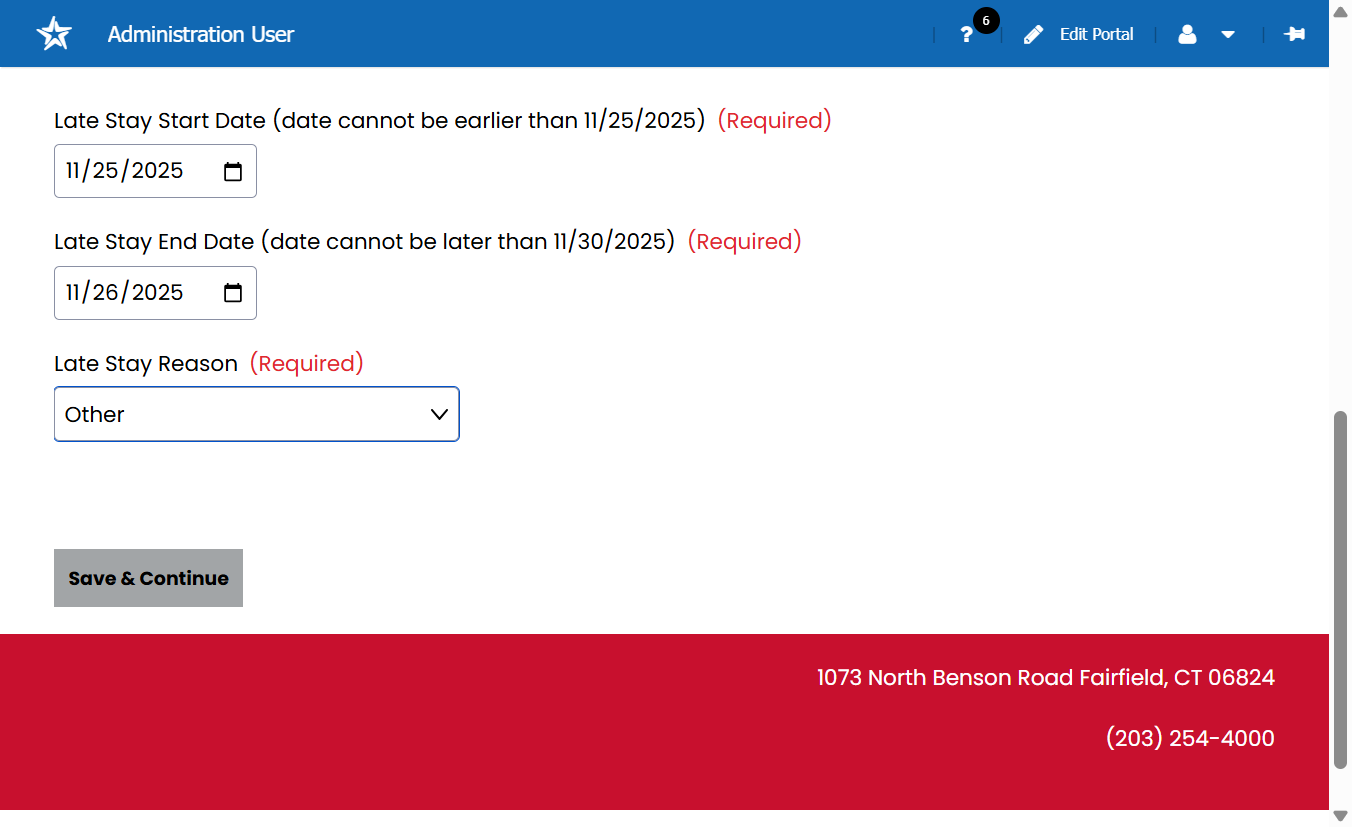Click the user profile icon
The image size is (1352, 827).
coord(1187,34)
